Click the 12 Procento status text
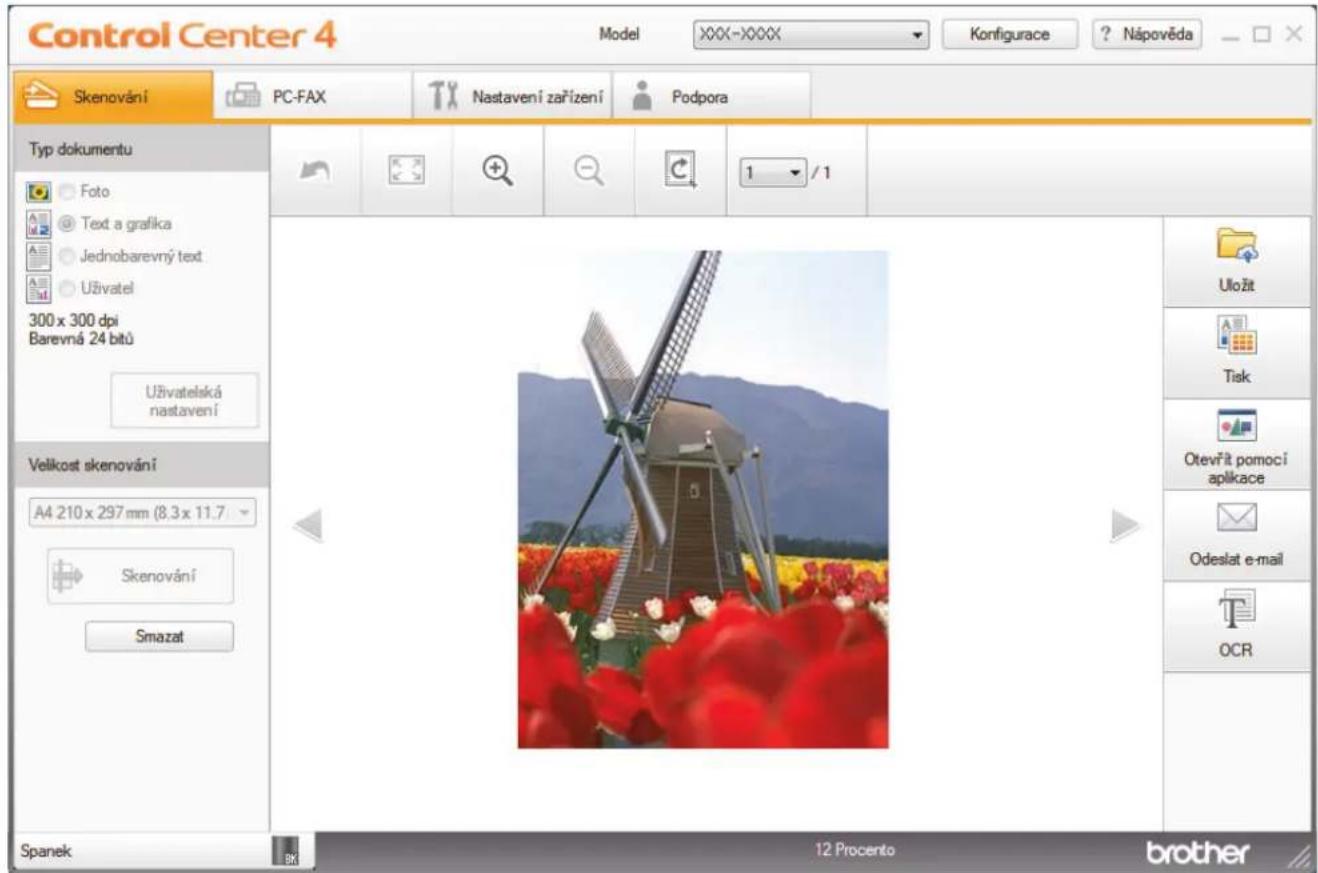This screenshot has width=1318, height=873. (855, 851)
